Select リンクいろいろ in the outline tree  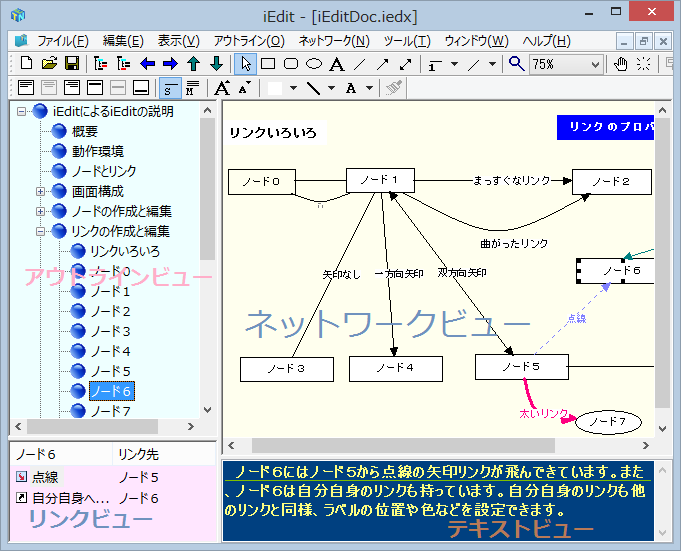click(x=125, y=251)
